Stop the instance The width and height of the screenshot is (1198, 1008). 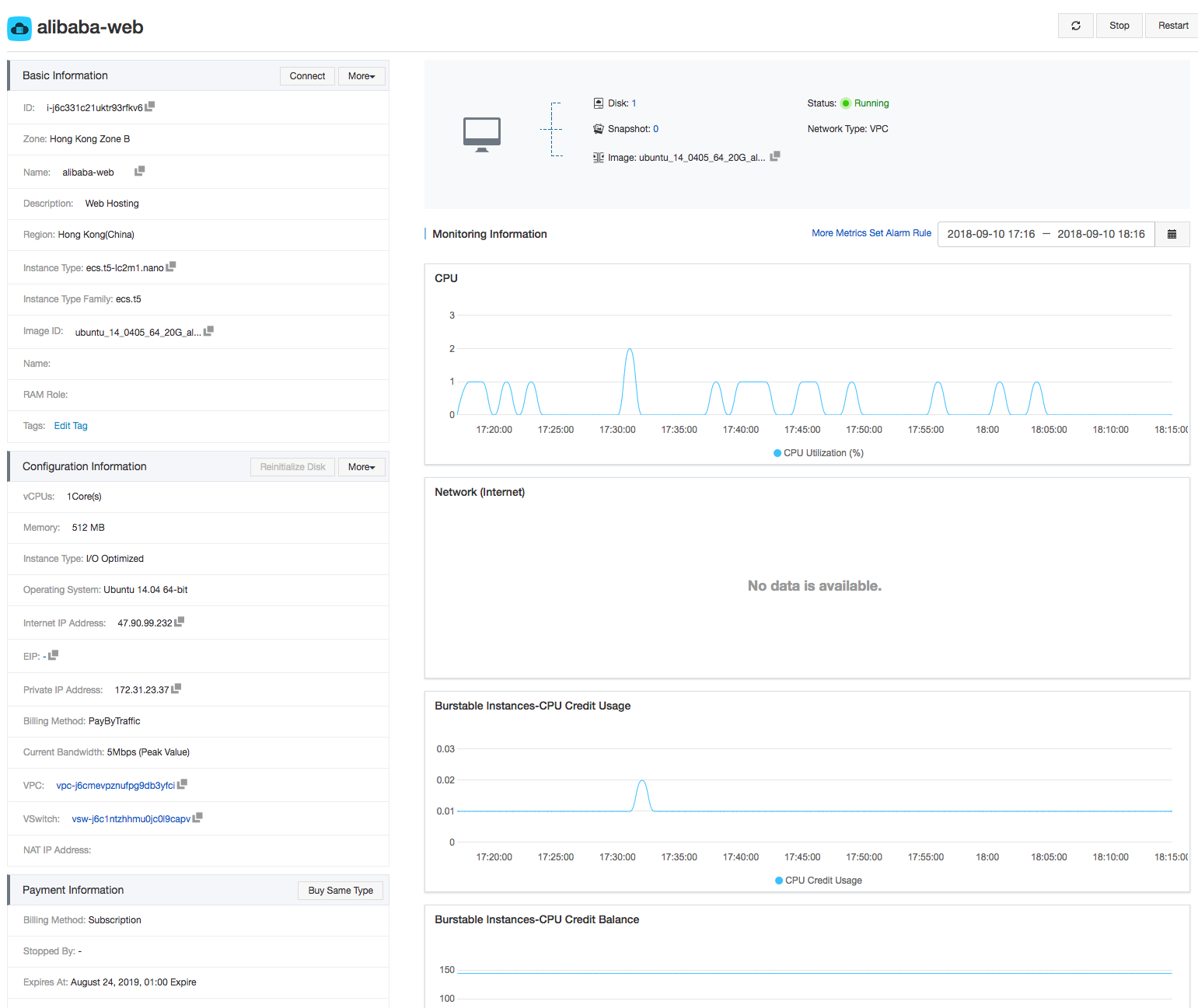[x=1119, y=26]
